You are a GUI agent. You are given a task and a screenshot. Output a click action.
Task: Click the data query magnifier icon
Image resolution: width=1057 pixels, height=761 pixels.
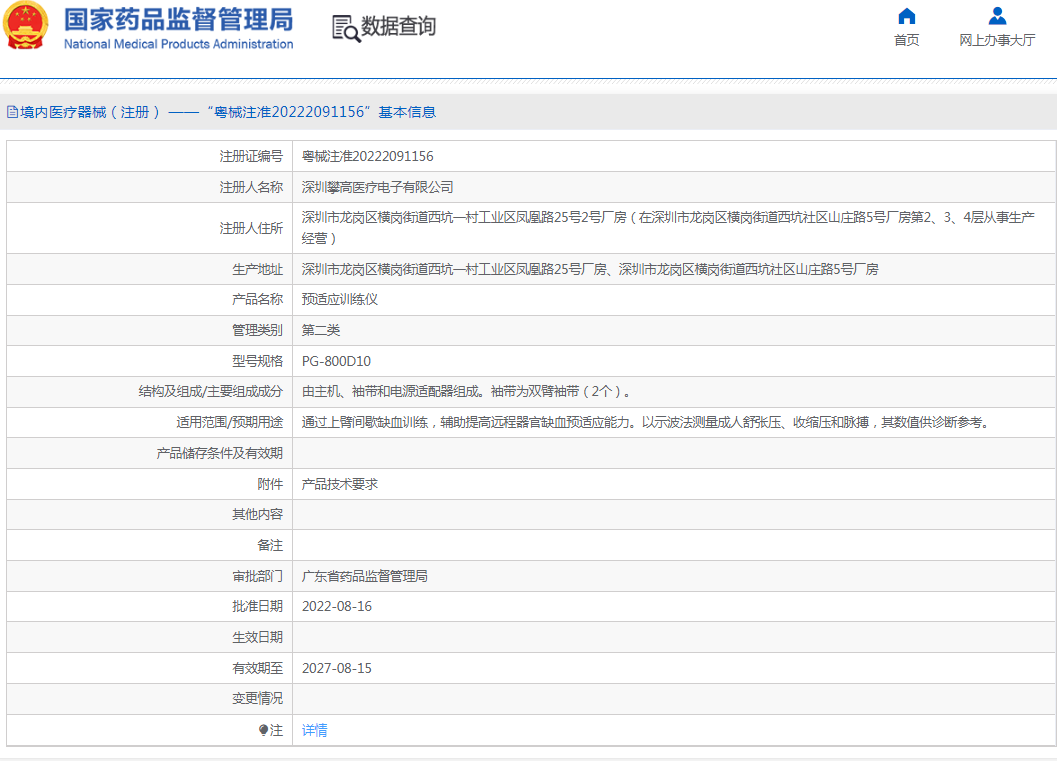point(345,28)
